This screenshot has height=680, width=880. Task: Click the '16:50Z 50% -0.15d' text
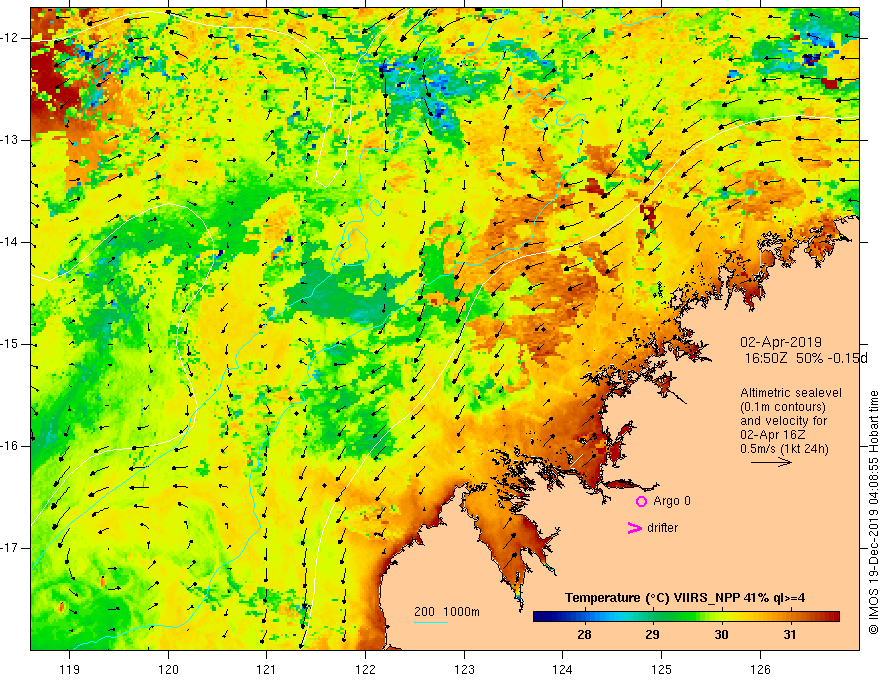[806, 358]
